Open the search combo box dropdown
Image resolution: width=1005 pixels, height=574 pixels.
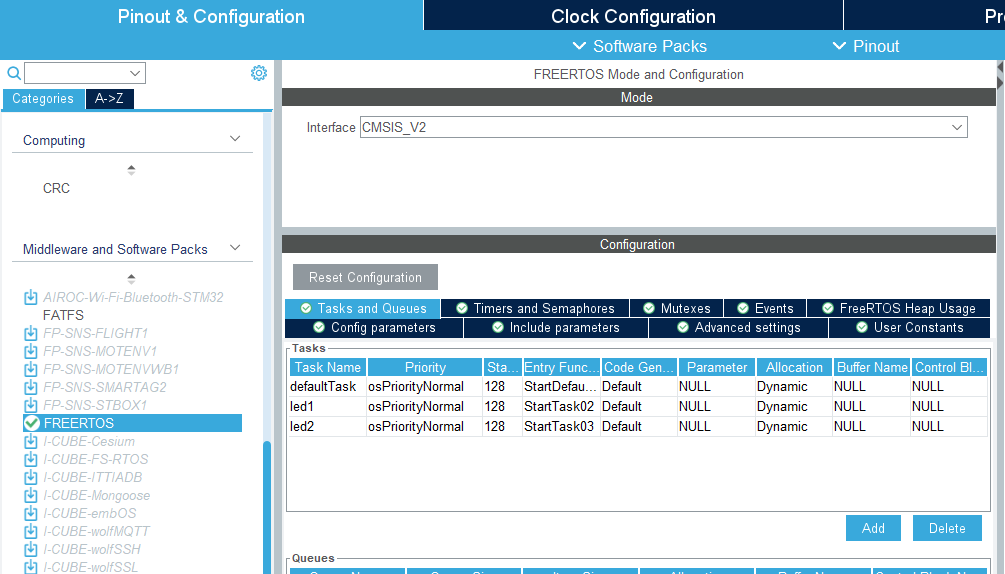pyautogui.click(x=135, y=73)
